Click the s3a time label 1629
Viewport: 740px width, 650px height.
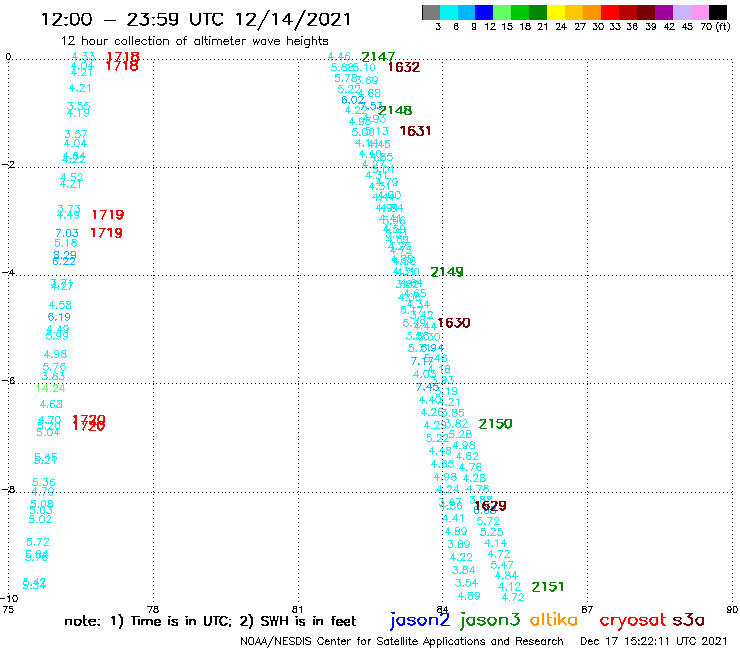pyautogui.click(x=490, y=506)
